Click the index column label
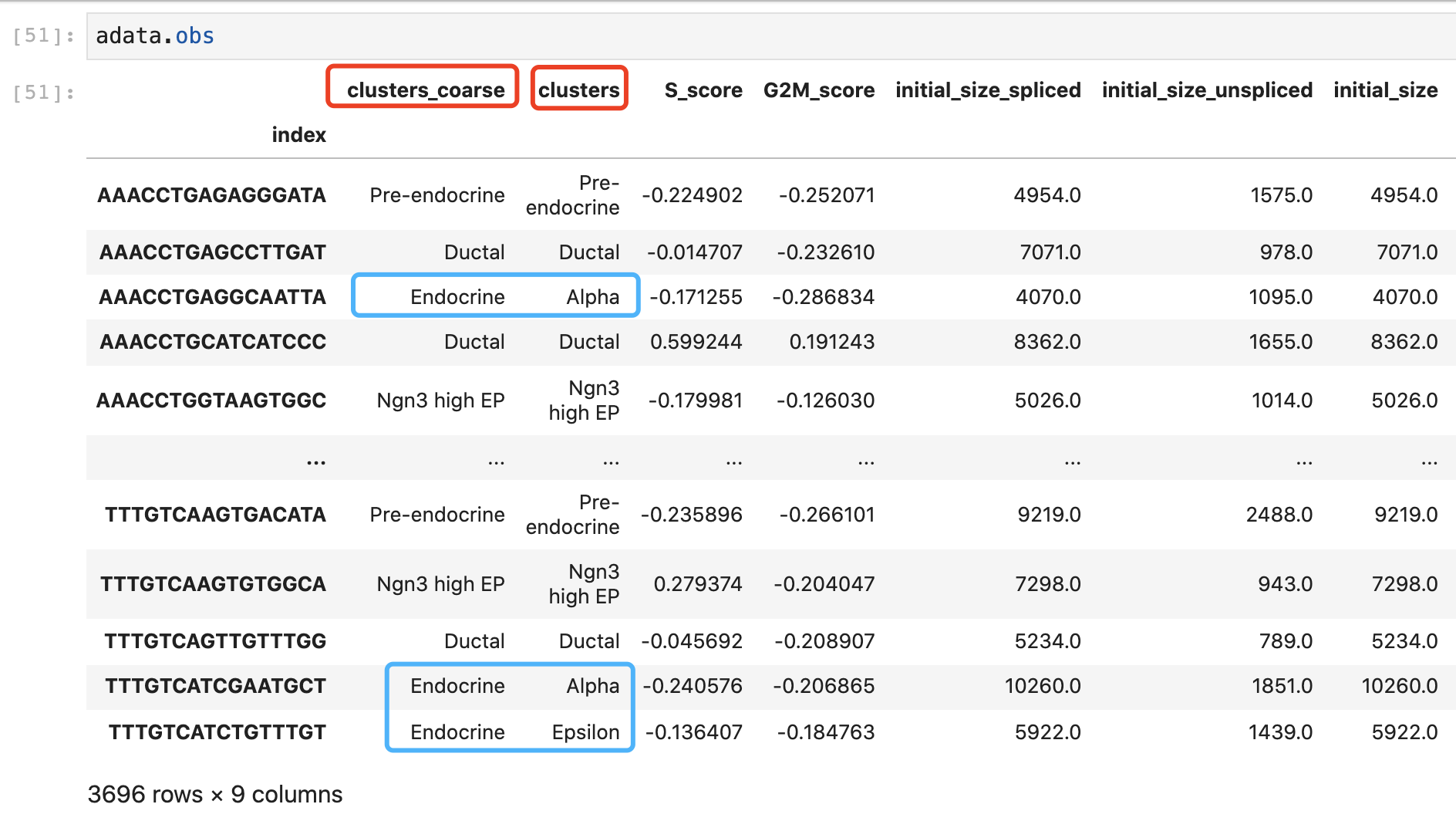Viewport: 1456px width, 821px height. (x=298, y=134)
